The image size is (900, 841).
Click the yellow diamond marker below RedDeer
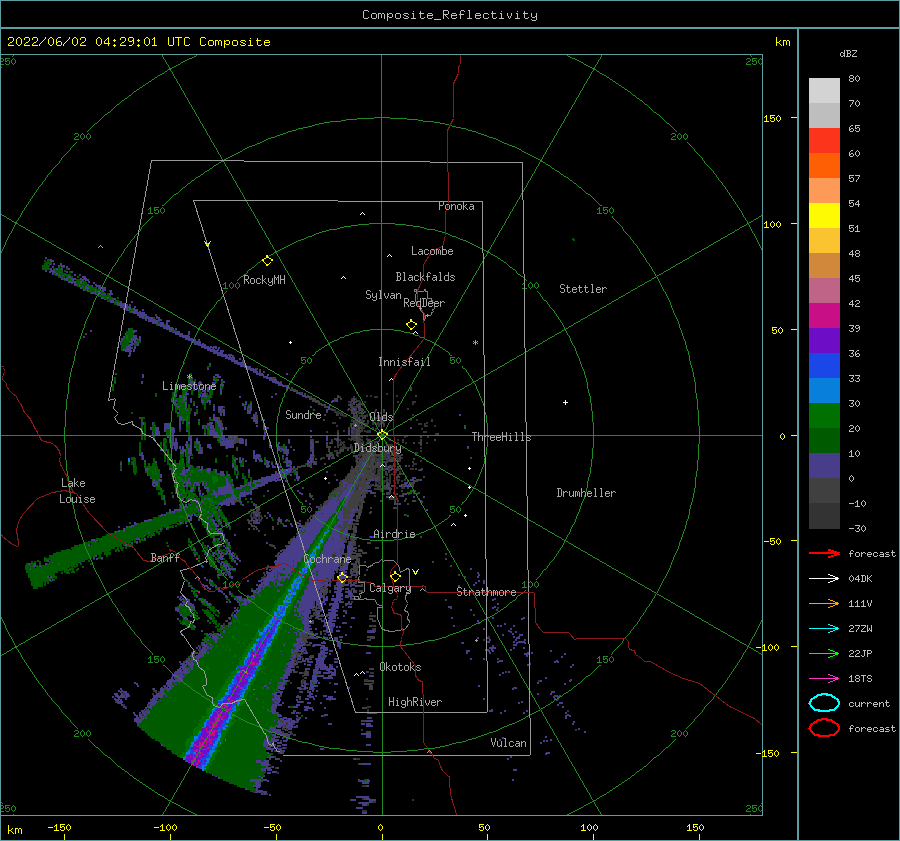pos(411,324)
